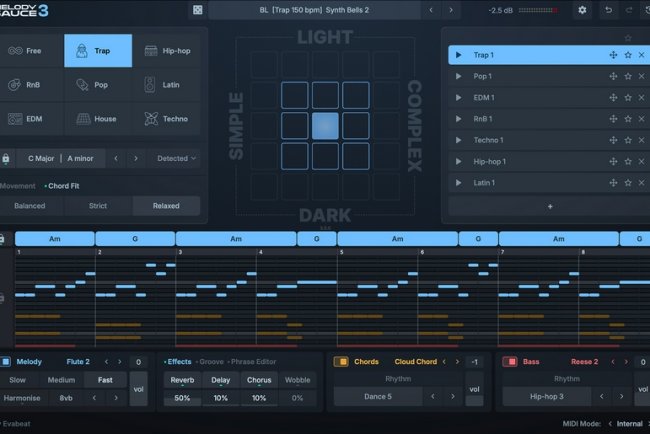
Task: Remove the Latin 1 pattern with X
Action: click(642, 183)
